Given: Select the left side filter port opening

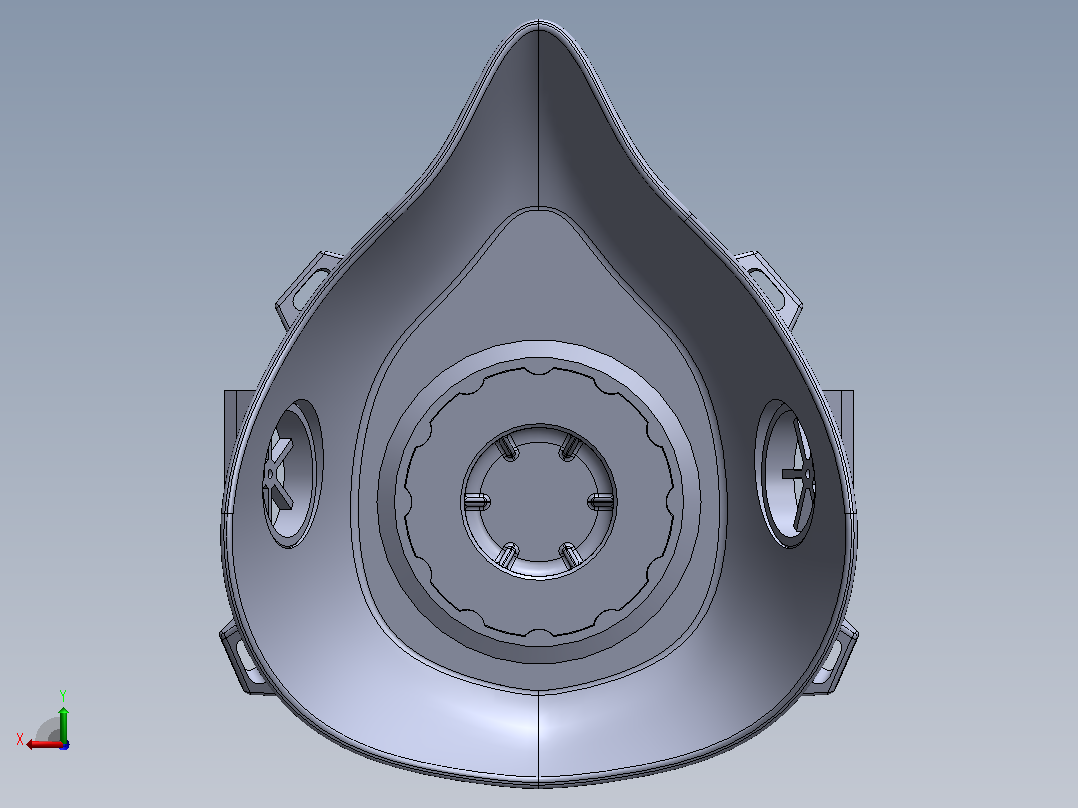Looking at the screenshot, I should [292, 473].
